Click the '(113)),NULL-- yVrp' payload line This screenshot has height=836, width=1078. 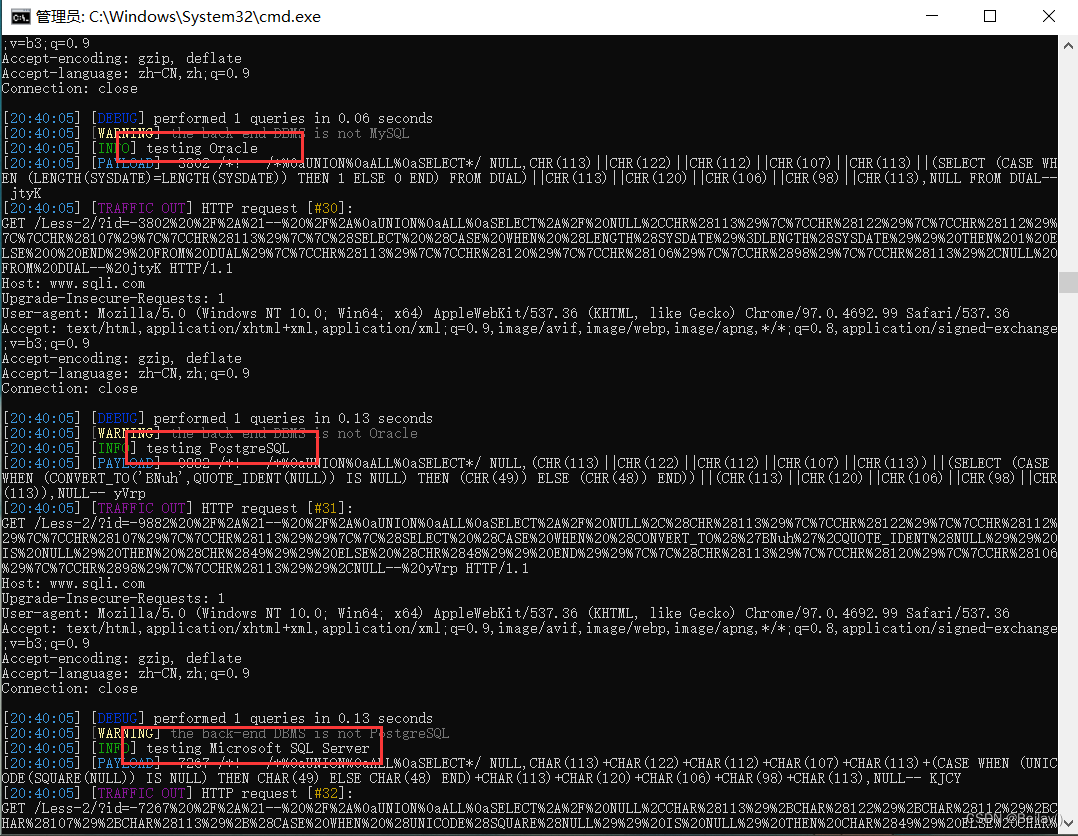click(74, 493)
